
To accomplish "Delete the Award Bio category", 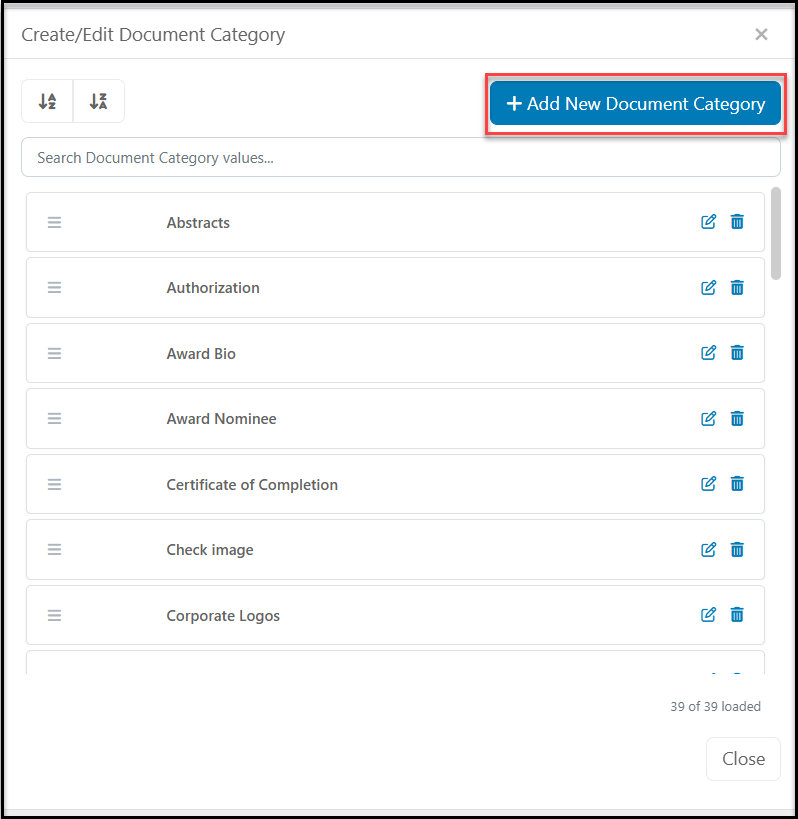I will click(737, 353).
